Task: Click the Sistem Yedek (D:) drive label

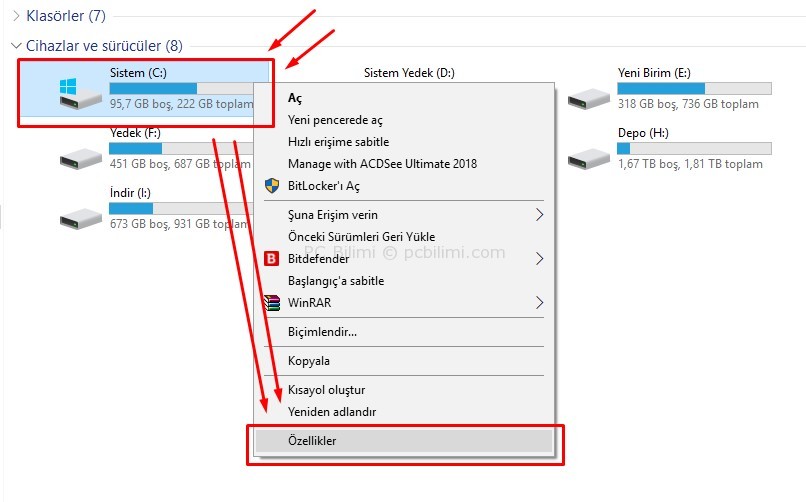Action: (x=409, y=73)
